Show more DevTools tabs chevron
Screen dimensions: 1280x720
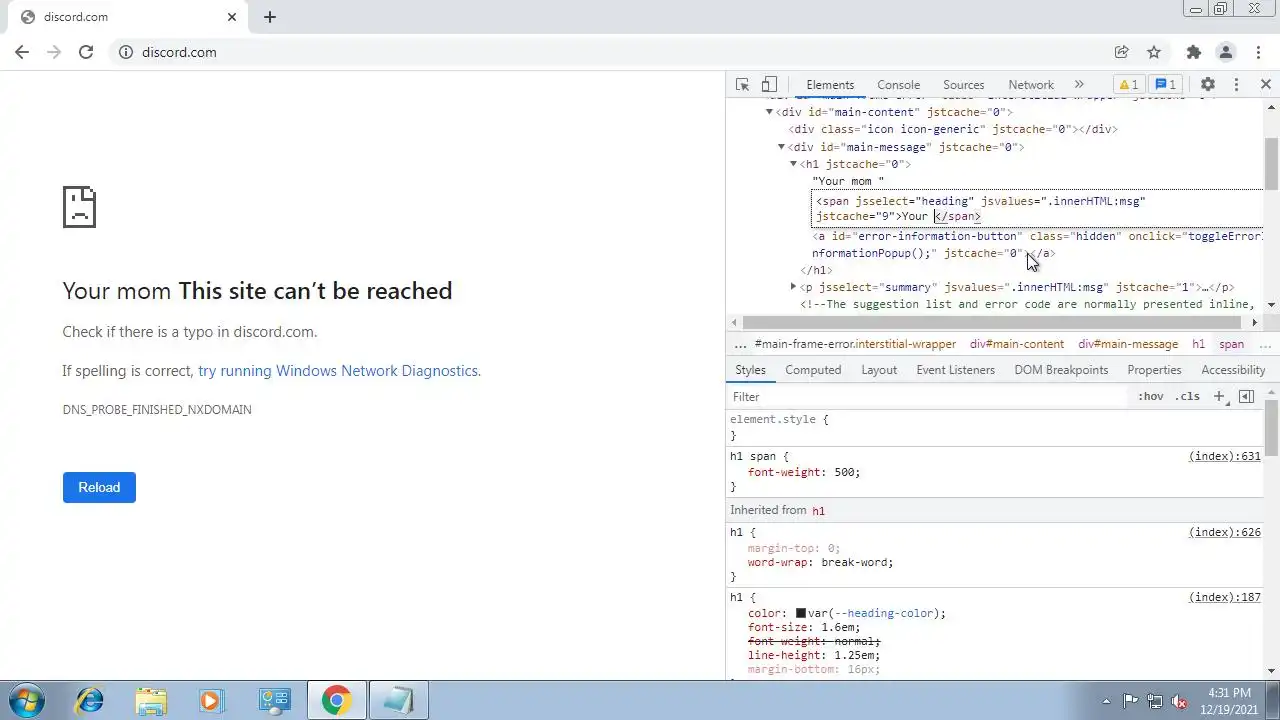(1079, 85)
